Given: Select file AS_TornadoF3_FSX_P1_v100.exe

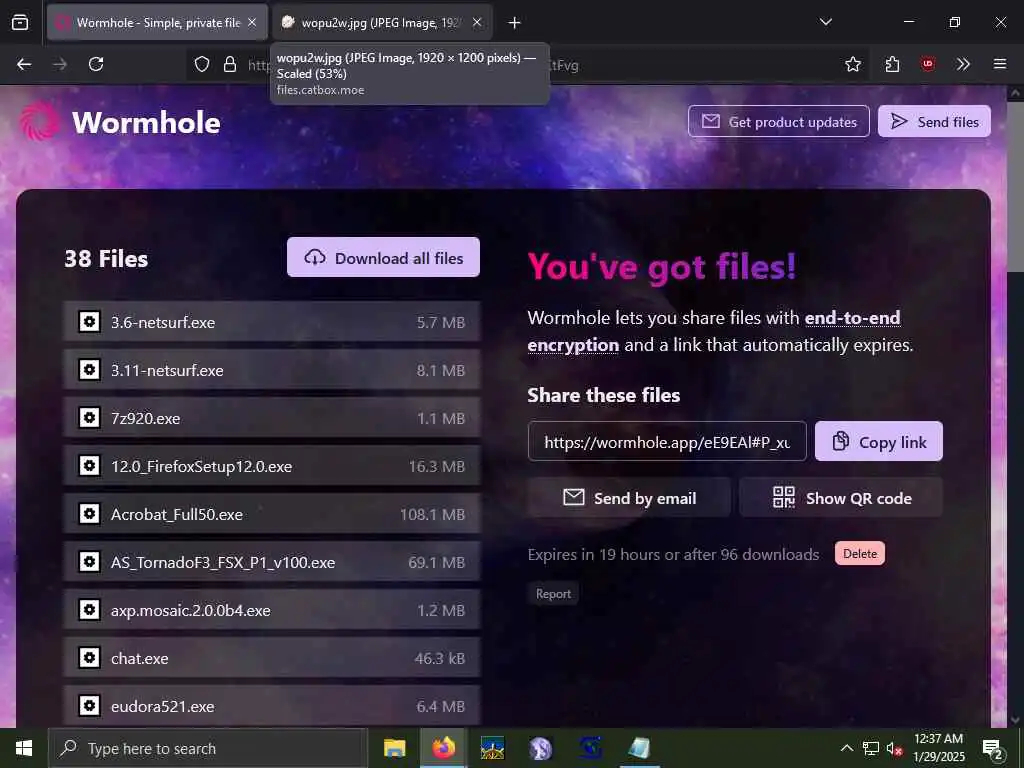Looking at the screenshot, I should (272, 562).
